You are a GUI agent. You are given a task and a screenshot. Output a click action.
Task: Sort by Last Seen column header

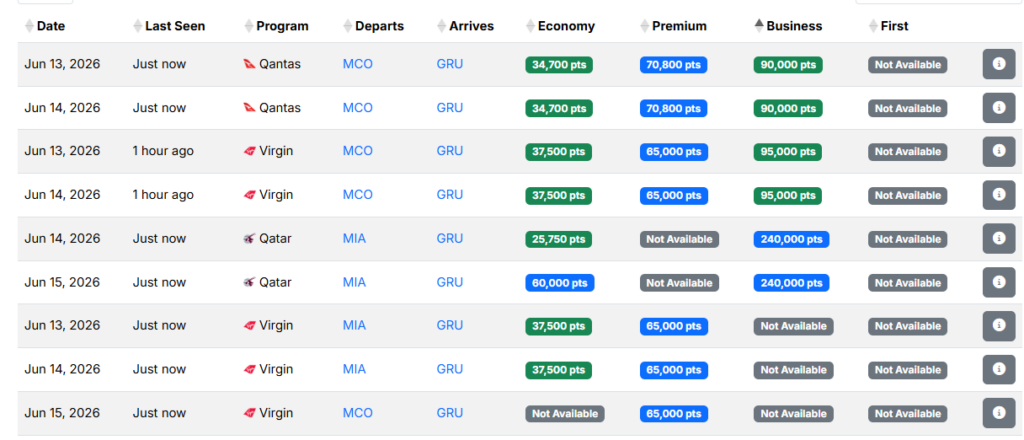(x=174, y=26)
